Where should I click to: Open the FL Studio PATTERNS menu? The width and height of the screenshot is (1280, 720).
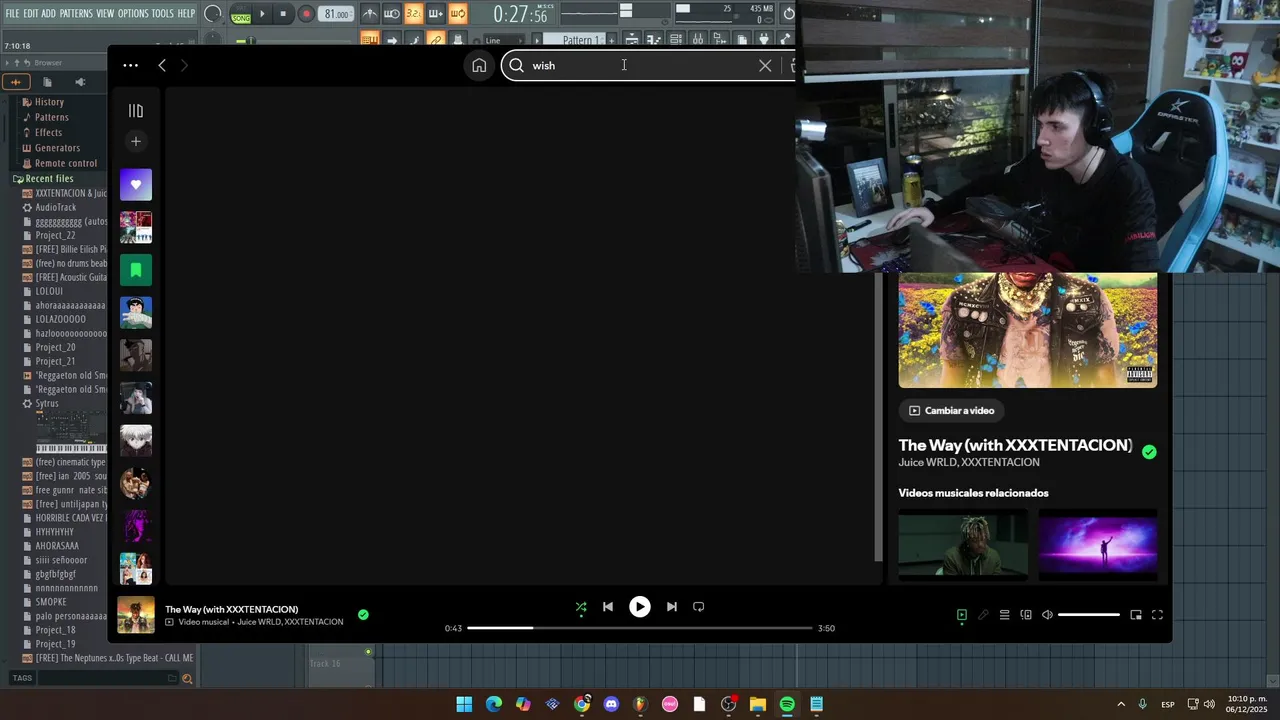pyautogui.click(x=76, y=13)
